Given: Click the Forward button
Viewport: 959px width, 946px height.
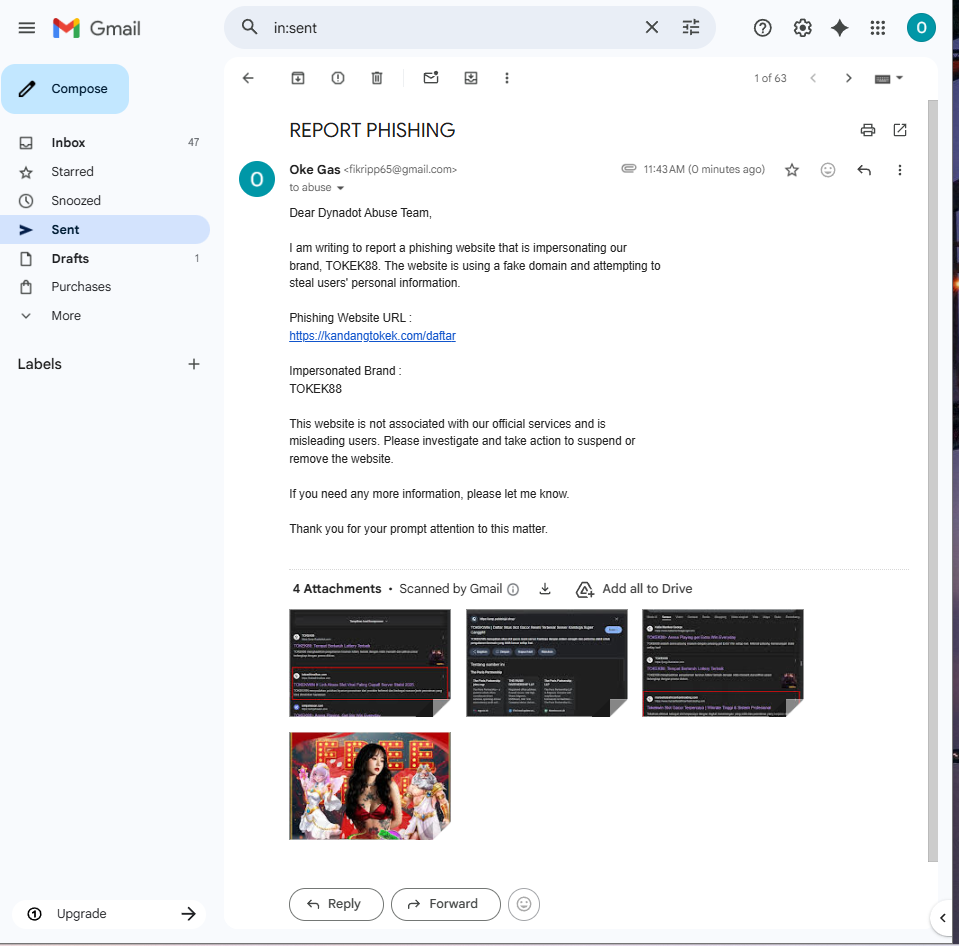Looking at the screenshot, I should coord(446,904).
